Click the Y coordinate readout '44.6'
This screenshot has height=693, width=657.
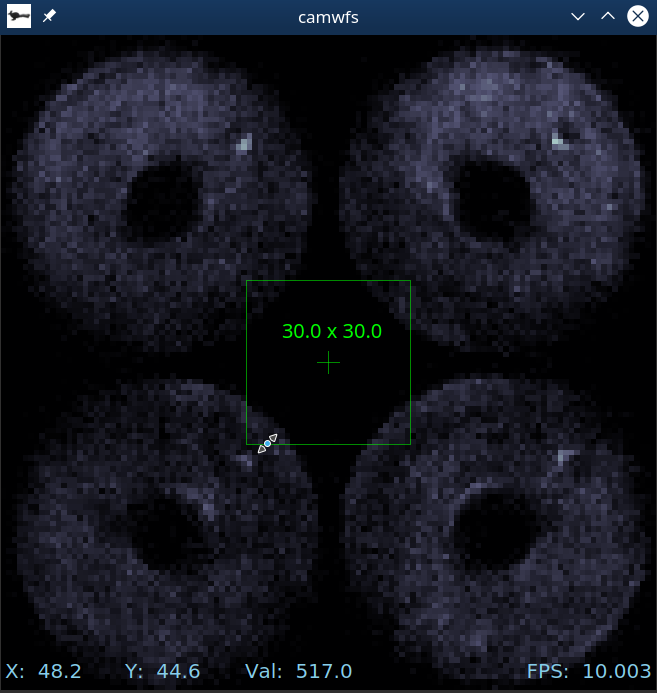[x=178, y=671]
